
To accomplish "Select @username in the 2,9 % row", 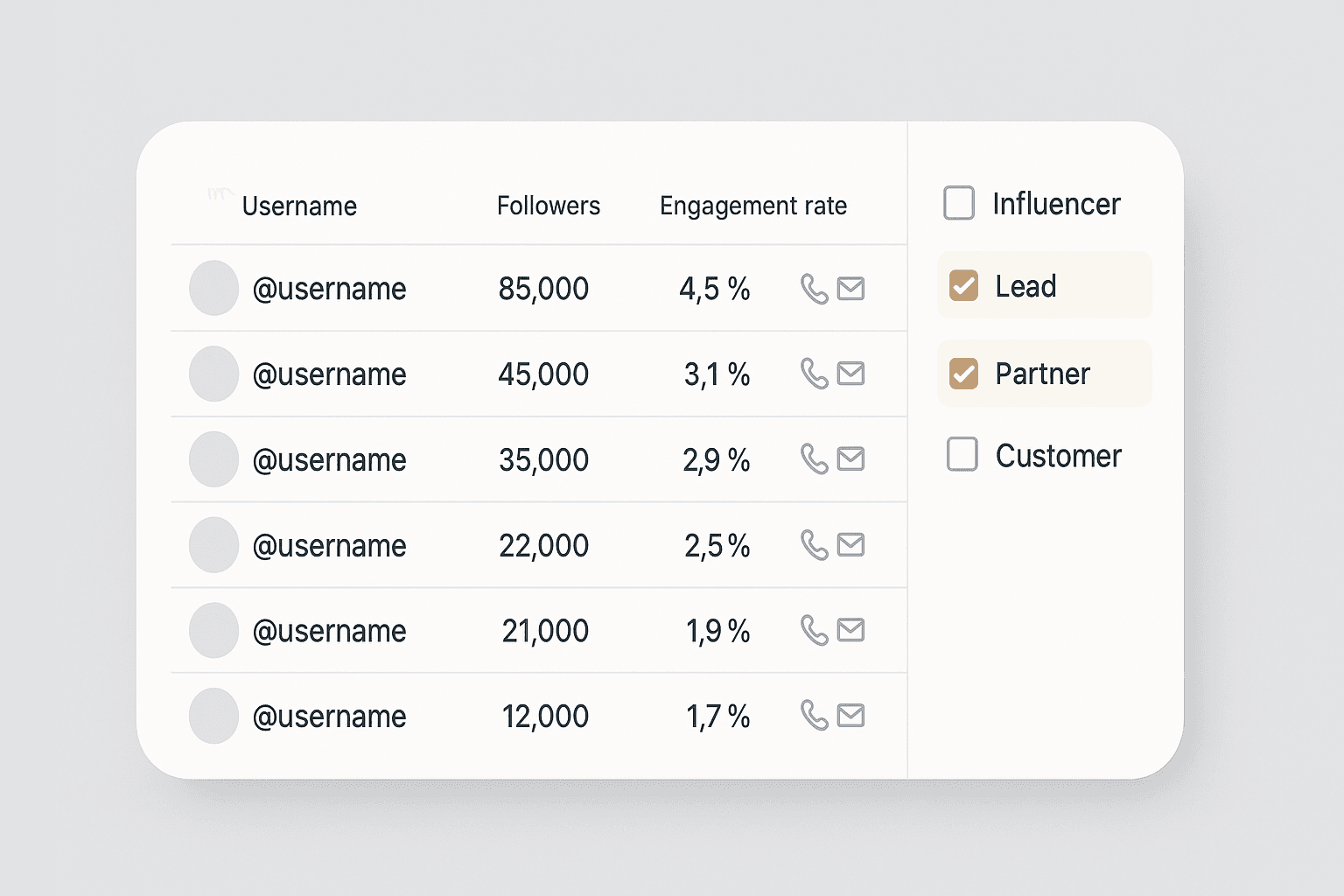I will [329, 460].
